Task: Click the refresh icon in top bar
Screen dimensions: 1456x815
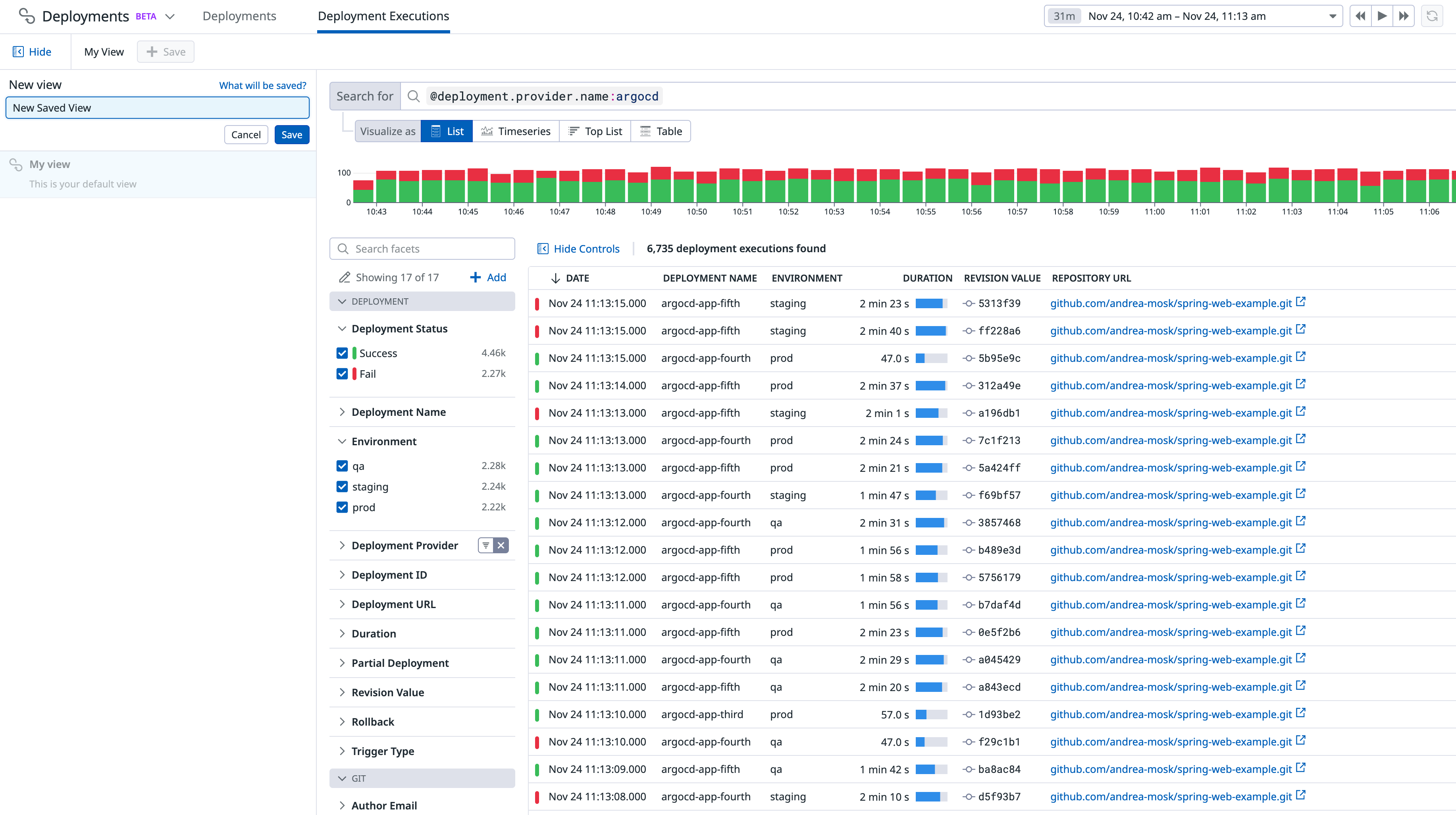Action: [1432, 16]
